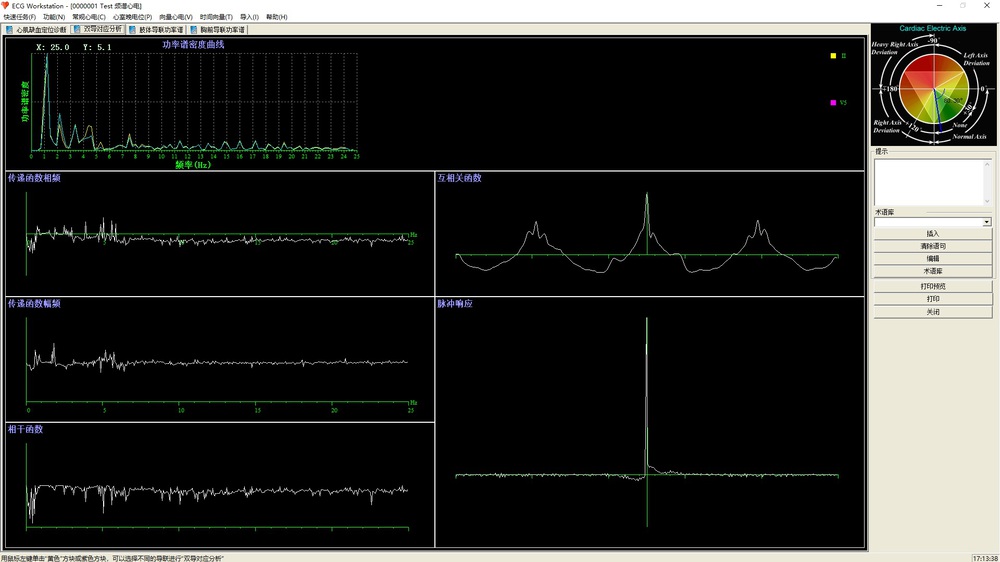The height and width of the screenshot is (562, 1000).
Task: Click the 编辑 button
Action: tap(933, 259)
